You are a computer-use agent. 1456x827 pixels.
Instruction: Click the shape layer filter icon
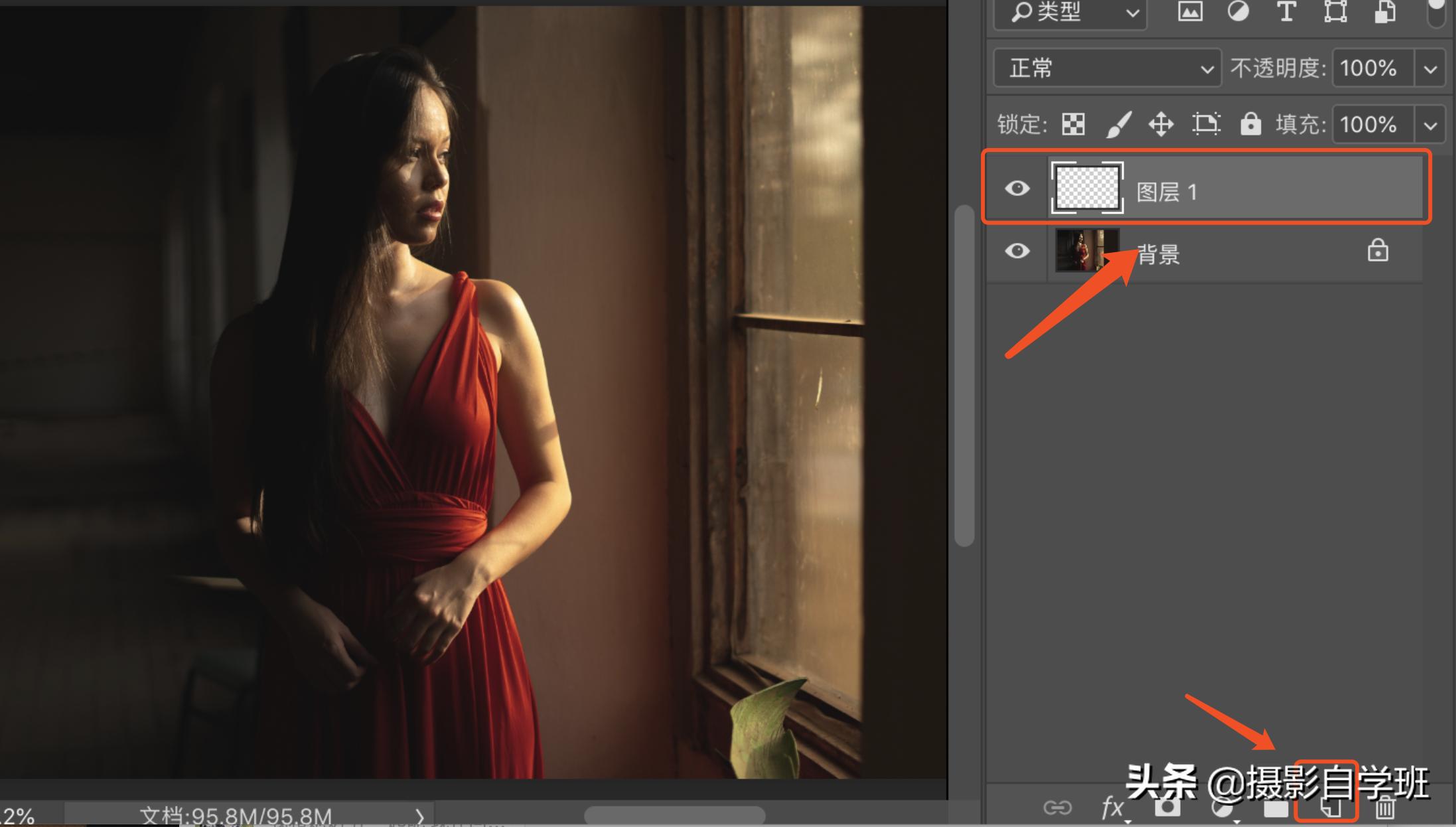[x=1335, y=11]
